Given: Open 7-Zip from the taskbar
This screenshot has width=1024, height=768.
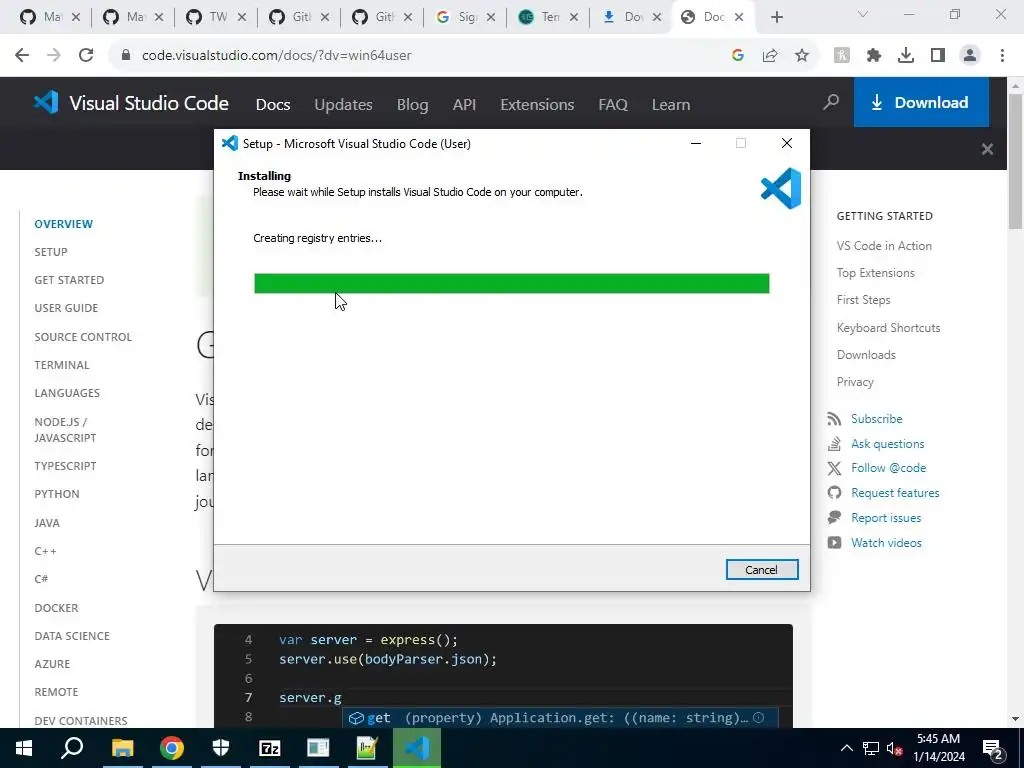Looking at the screenshot, I should 270,748.
